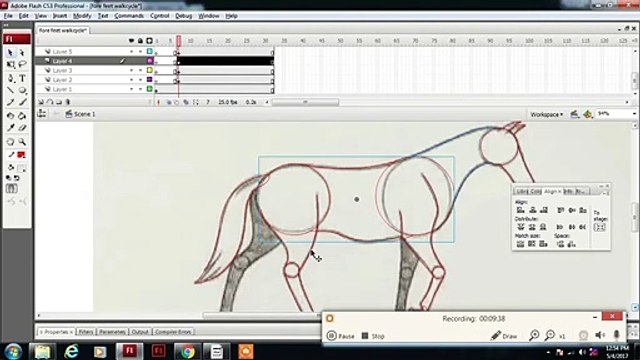Viewport: 640px width, 360px height.
Task: Open the Edit Scene dropdown icon
Action: point(574,114)
